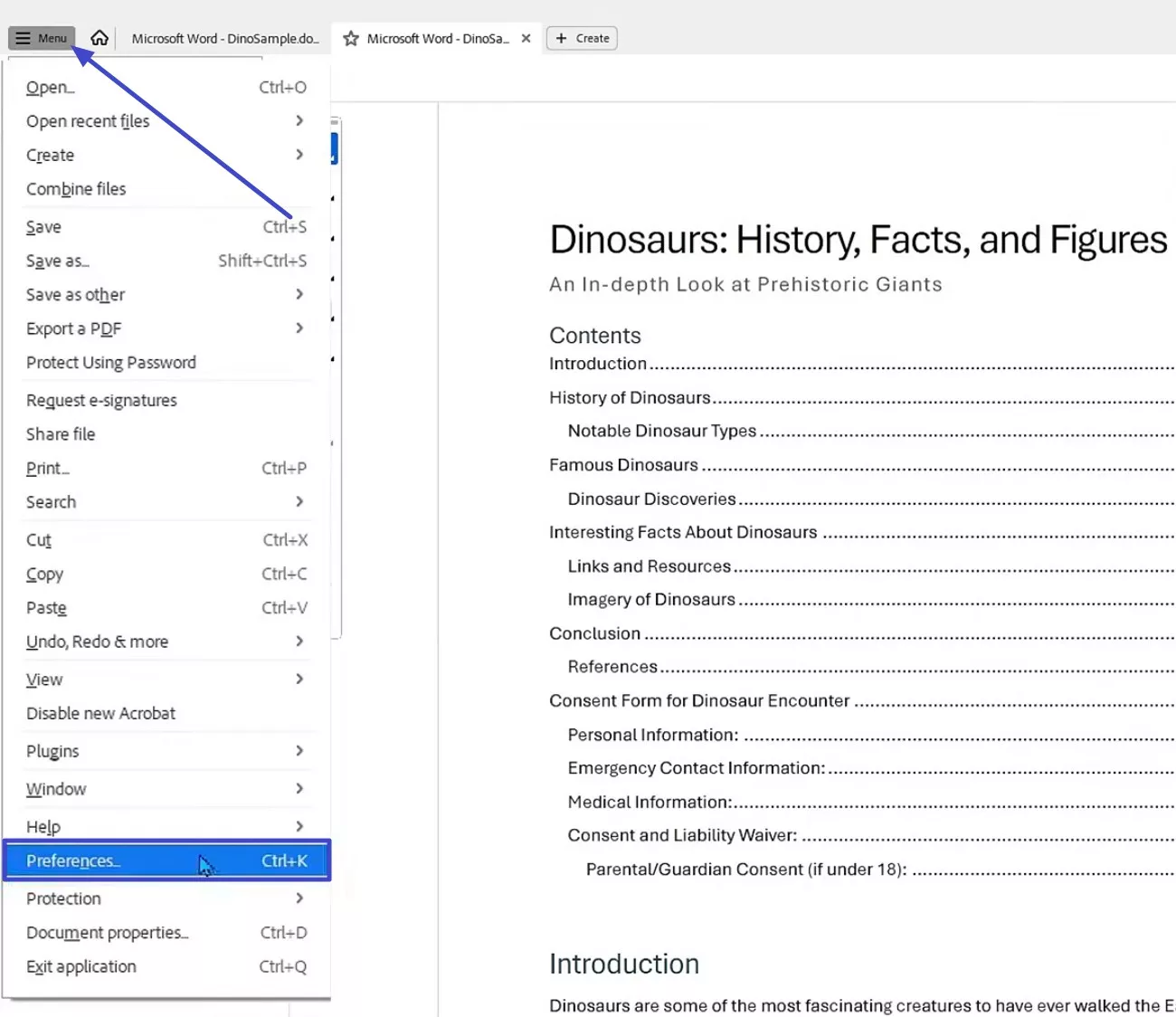Star the DinoSample document tab
The image size is (1176, 1017).
coord(350,38)
